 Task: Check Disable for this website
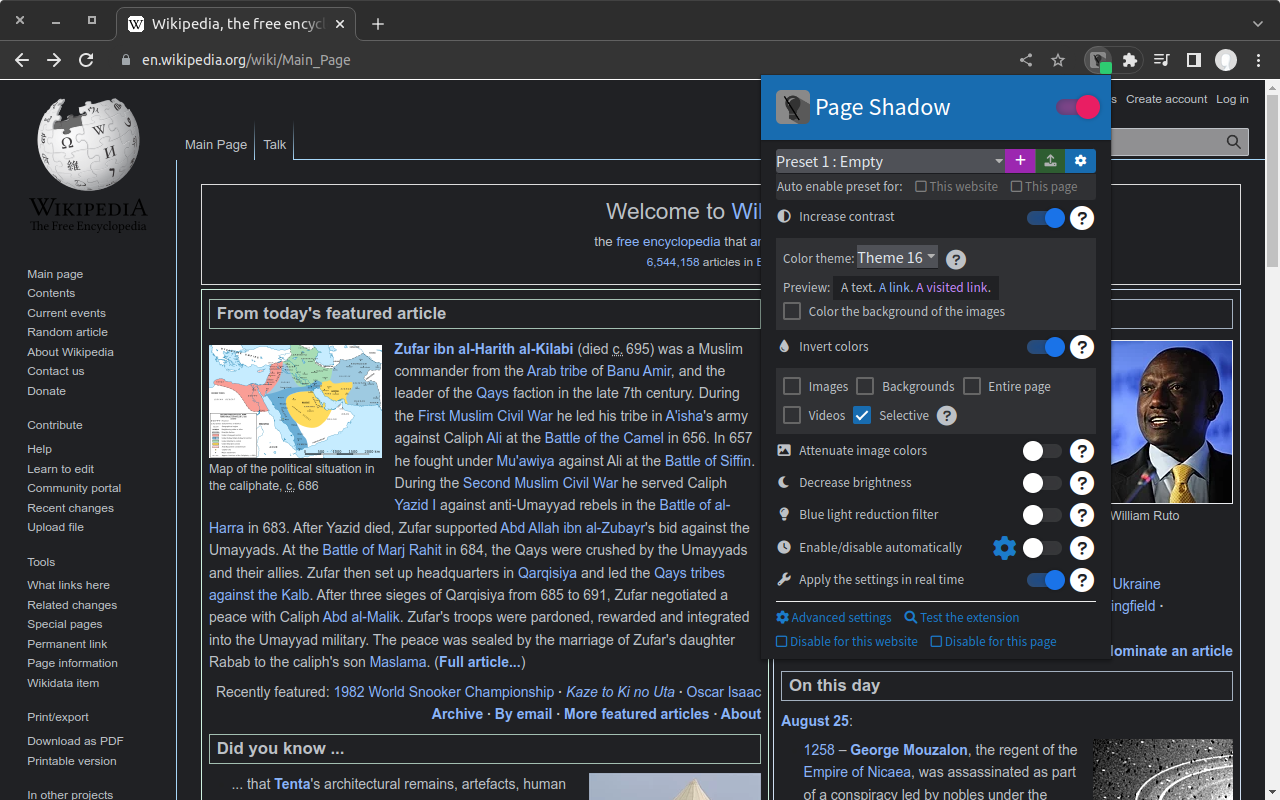(x=782, y=642)
